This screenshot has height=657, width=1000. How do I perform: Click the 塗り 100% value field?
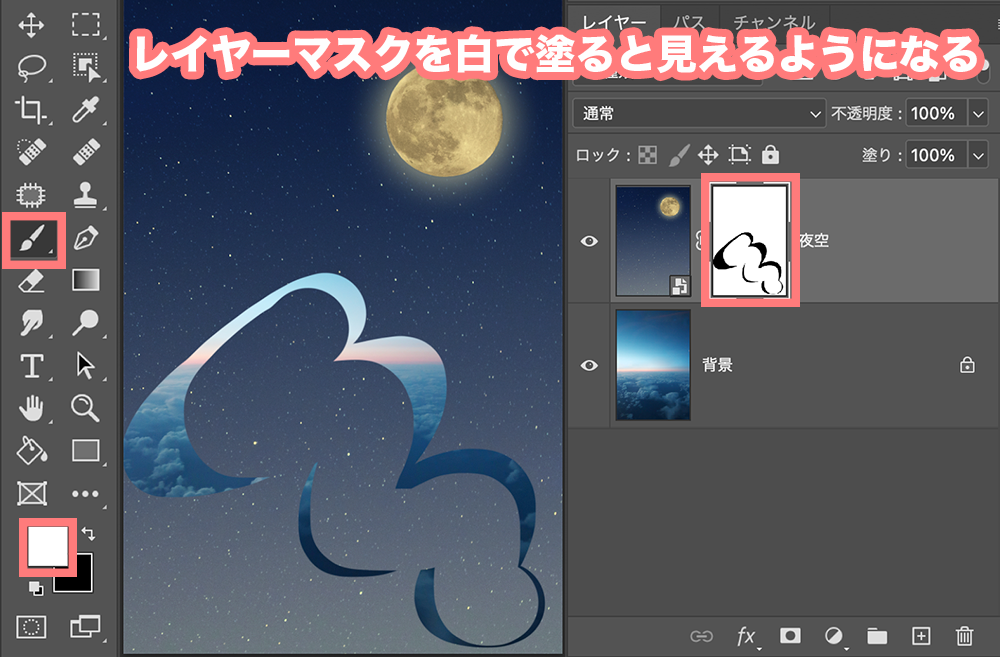coord(936,155)
